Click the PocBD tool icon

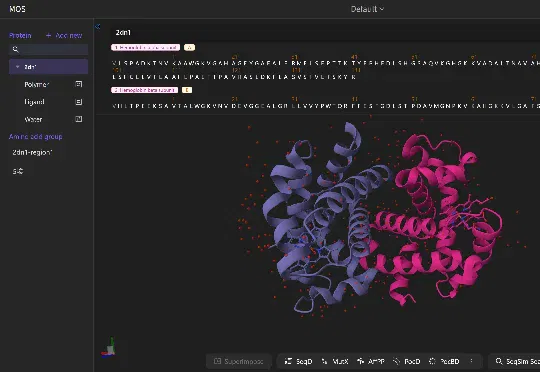(x=432, y=361)
